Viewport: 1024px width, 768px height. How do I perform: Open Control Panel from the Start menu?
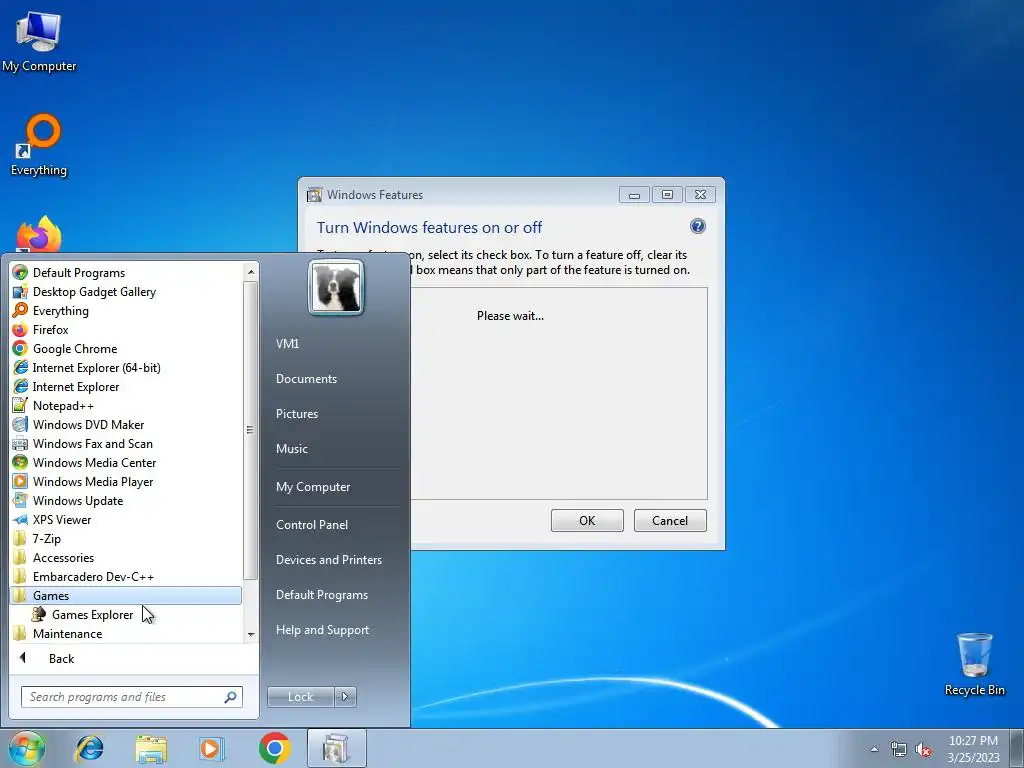coord(312,525)
